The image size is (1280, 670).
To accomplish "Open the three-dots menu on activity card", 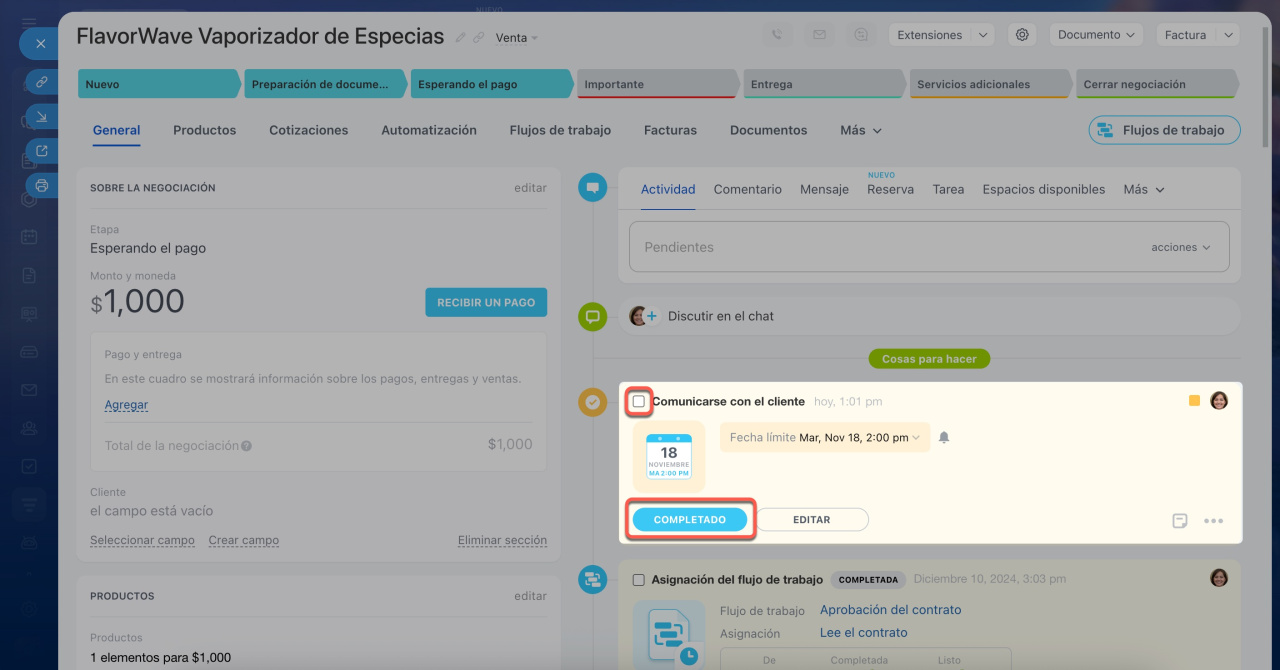I will point(1213,521).
